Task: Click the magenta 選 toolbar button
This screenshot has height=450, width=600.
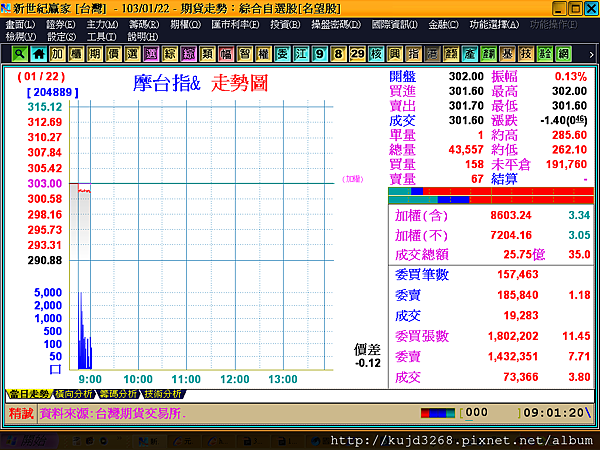Action: click(151, 54)
